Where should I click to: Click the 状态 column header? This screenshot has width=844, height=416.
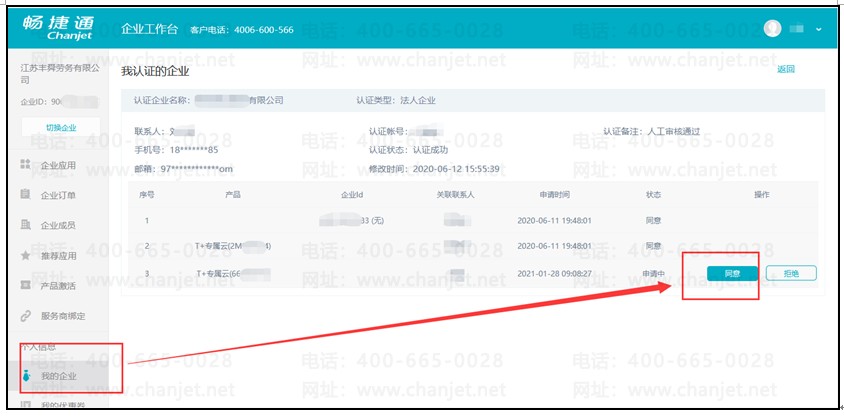[653, 194]
